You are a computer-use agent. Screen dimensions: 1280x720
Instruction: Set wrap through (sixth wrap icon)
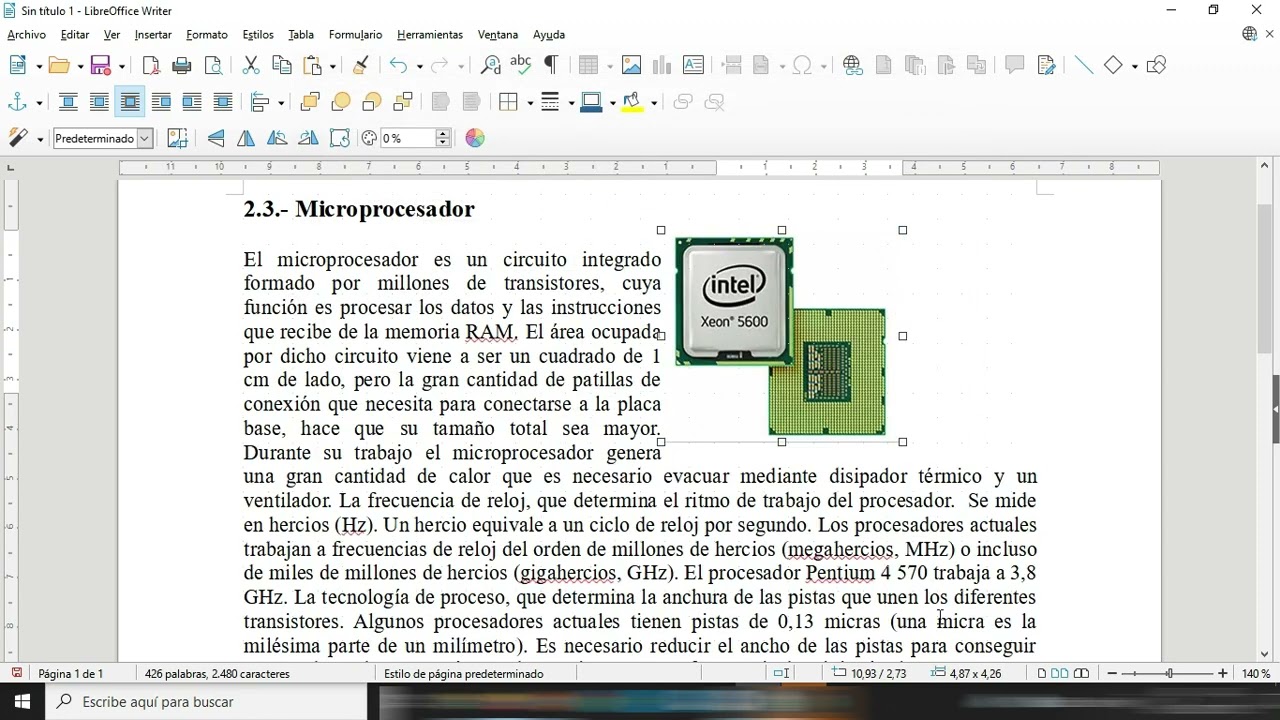pyautogui.click(x=223, y=102)
